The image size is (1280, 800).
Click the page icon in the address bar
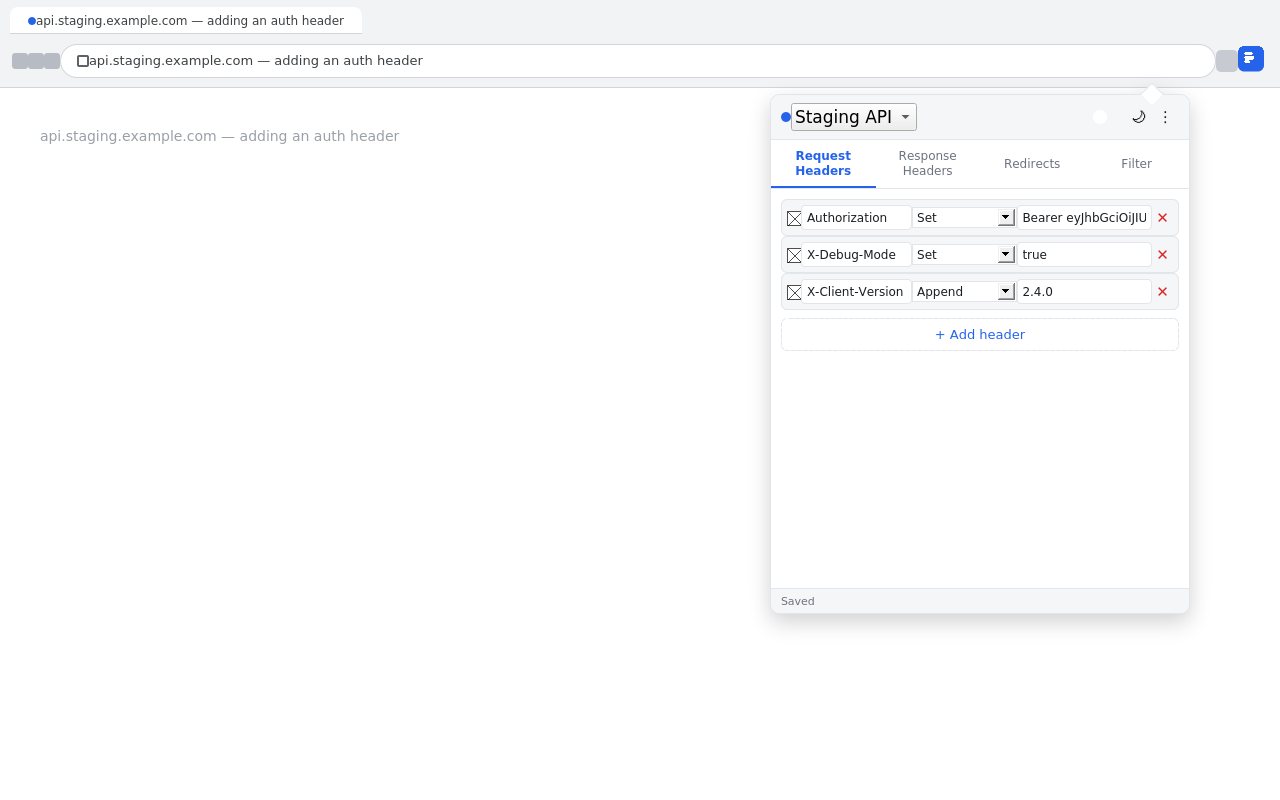click(83, 61)
